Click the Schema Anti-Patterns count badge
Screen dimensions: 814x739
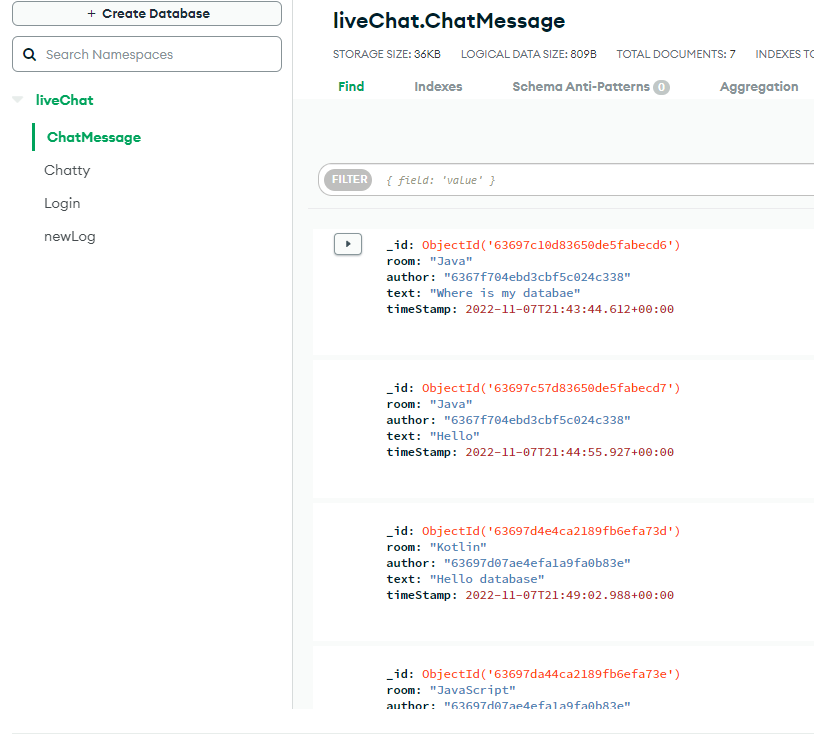(661, 88)
